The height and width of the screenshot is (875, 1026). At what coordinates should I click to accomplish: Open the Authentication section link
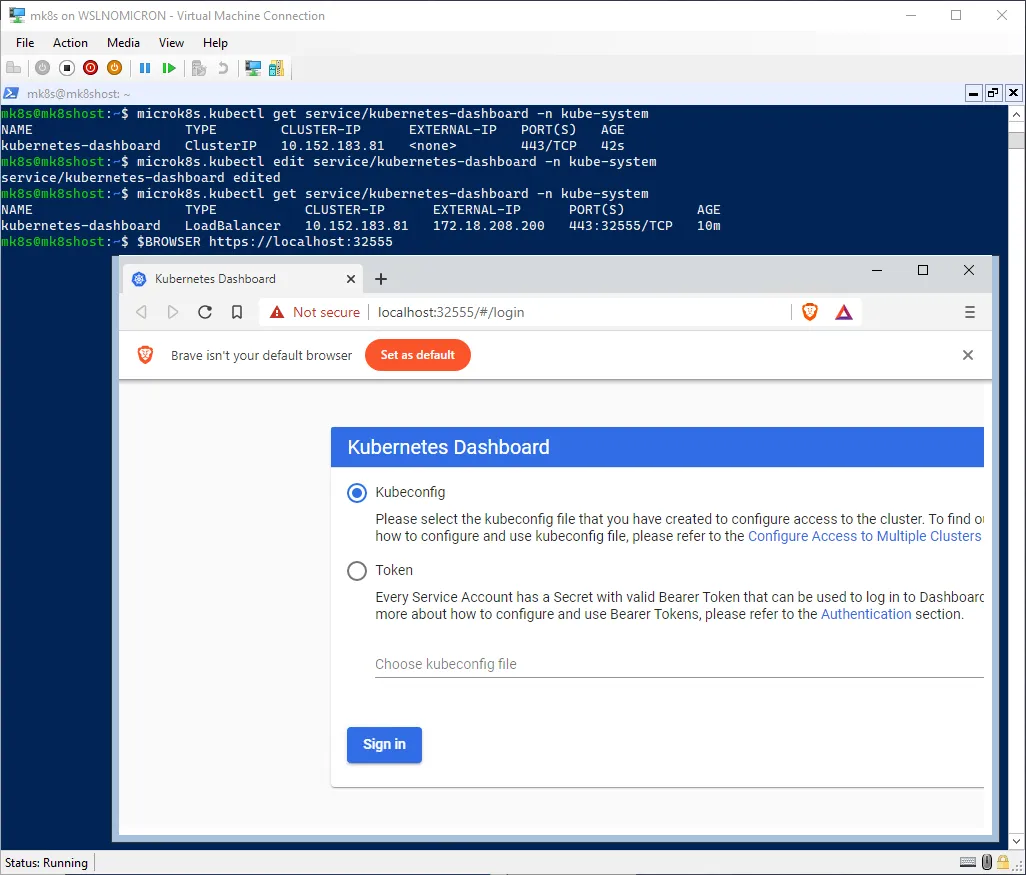(x=866, y=614)
